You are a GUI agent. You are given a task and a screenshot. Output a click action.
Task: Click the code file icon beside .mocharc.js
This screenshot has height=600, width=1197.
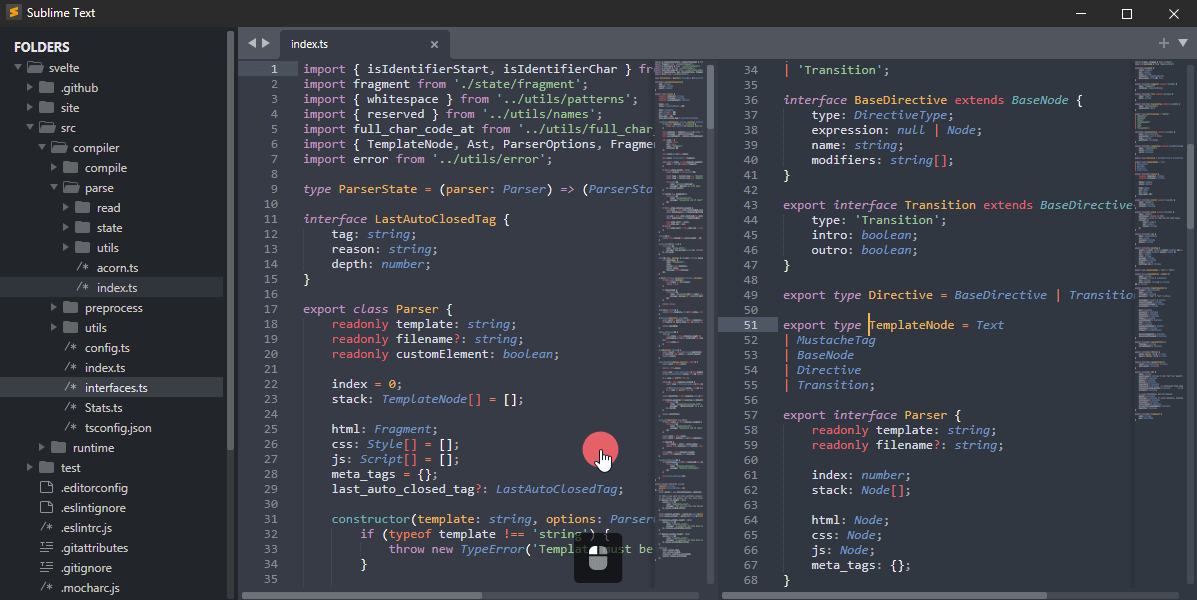47,587
